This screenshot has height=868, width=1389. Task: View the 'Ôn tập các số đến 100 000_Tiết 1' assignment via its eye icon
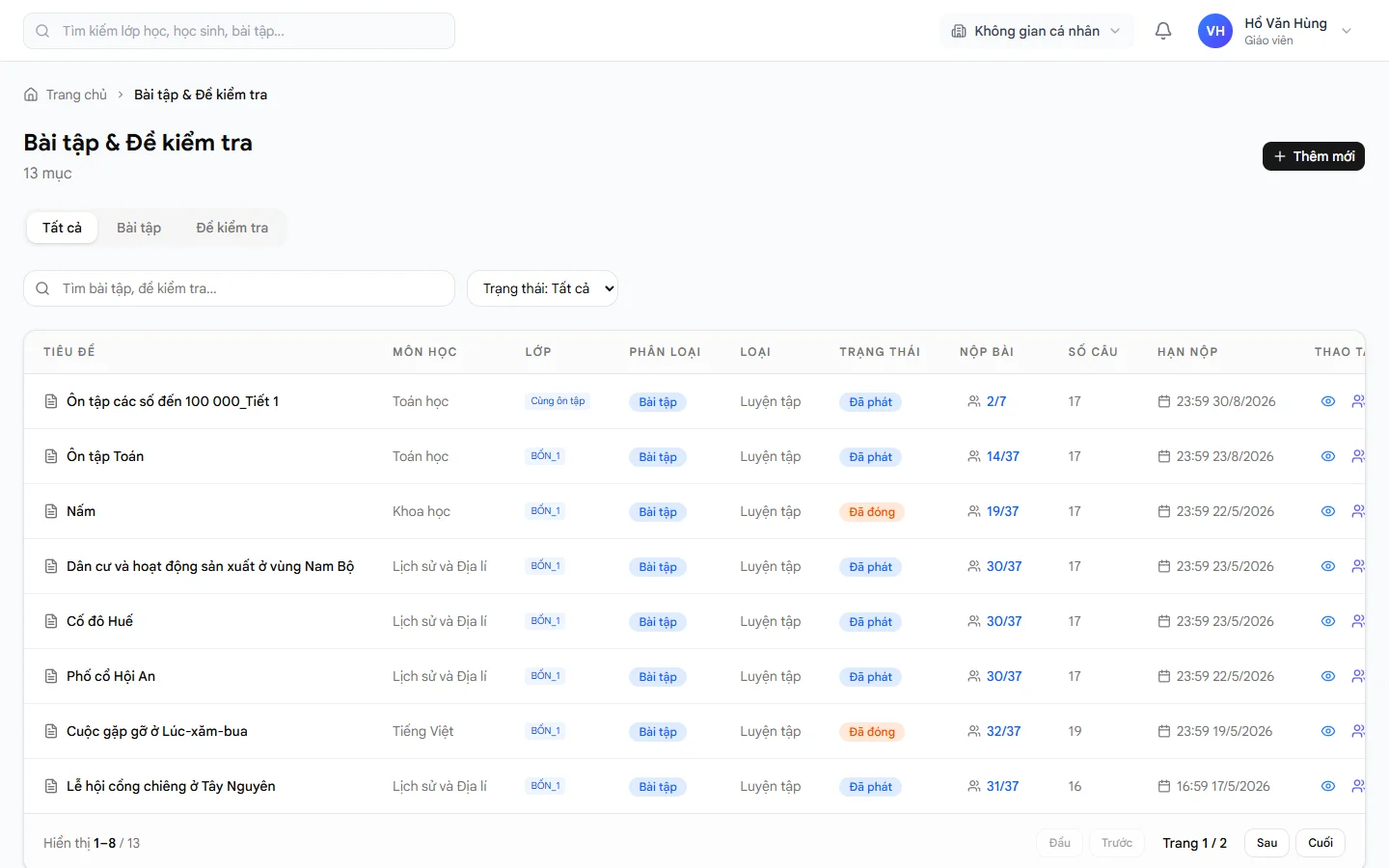(x=1328, y=401)
